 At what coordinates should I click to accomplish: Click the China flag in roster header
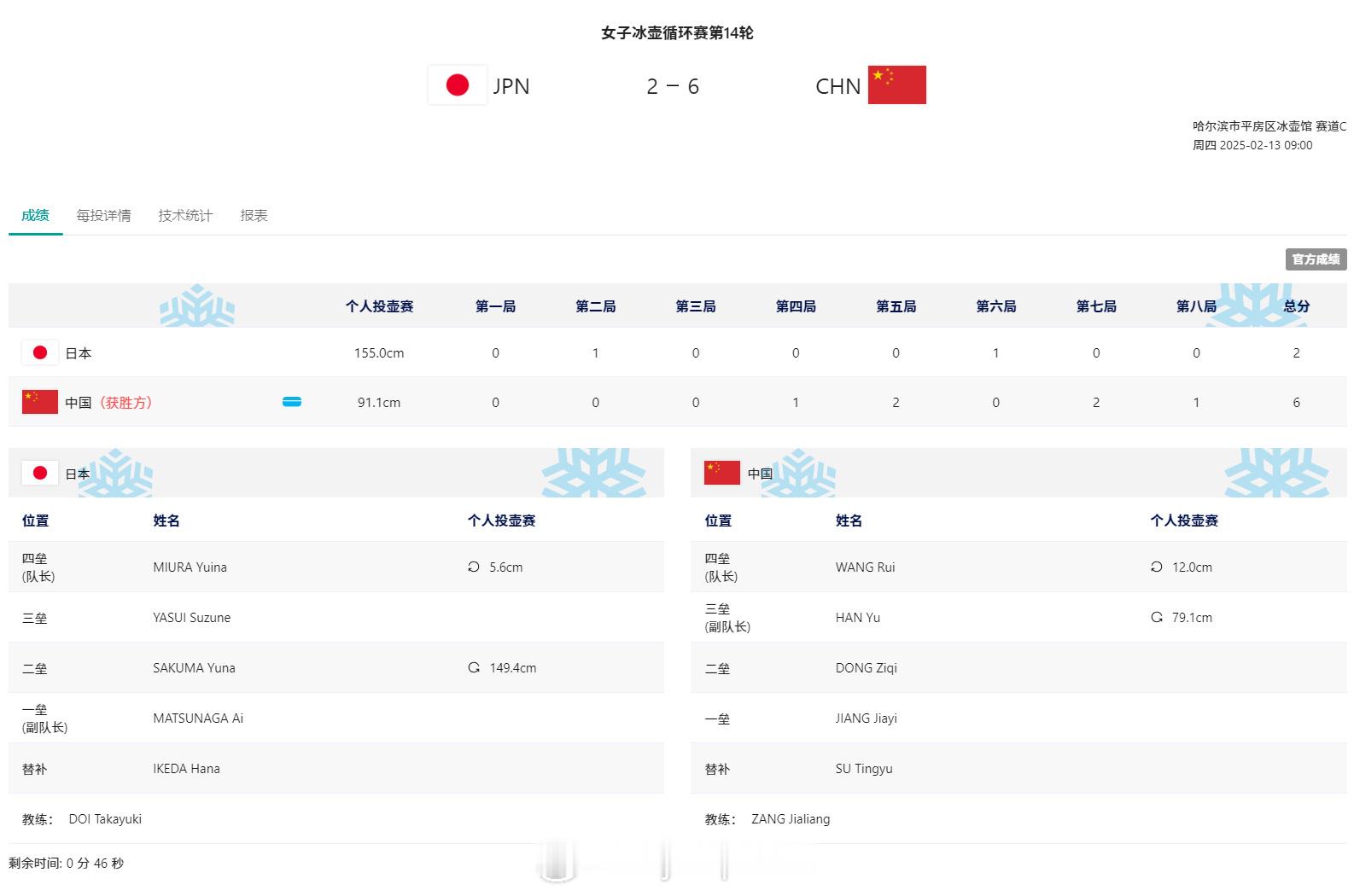[721, 473]
